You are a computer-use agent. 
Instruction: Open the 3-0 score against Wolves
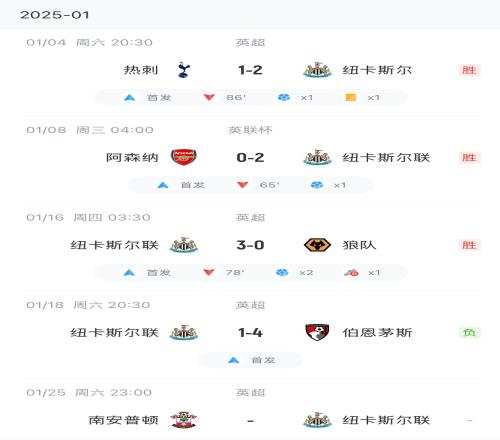250,245
